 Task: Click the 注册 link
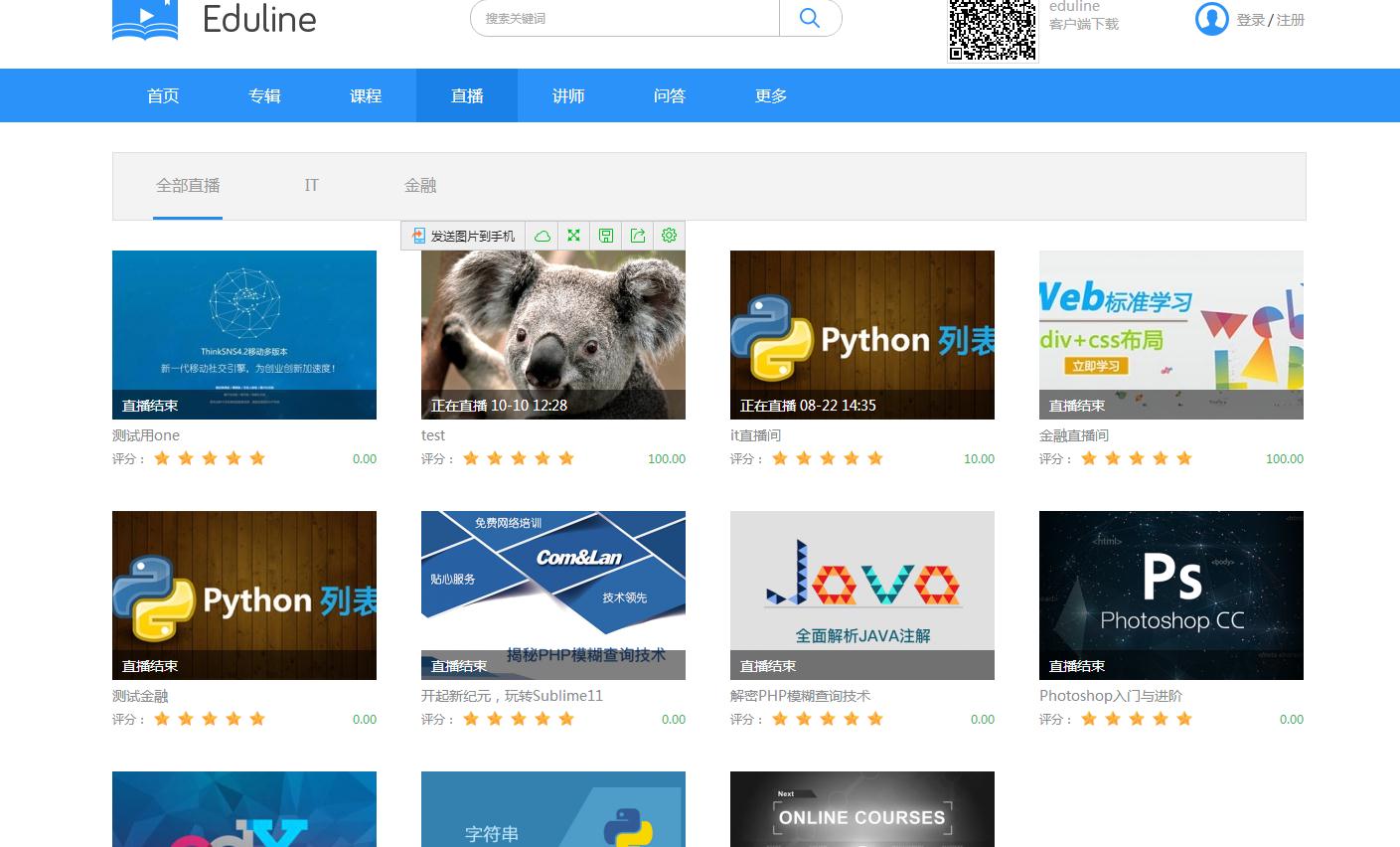tap(1291, 20)
